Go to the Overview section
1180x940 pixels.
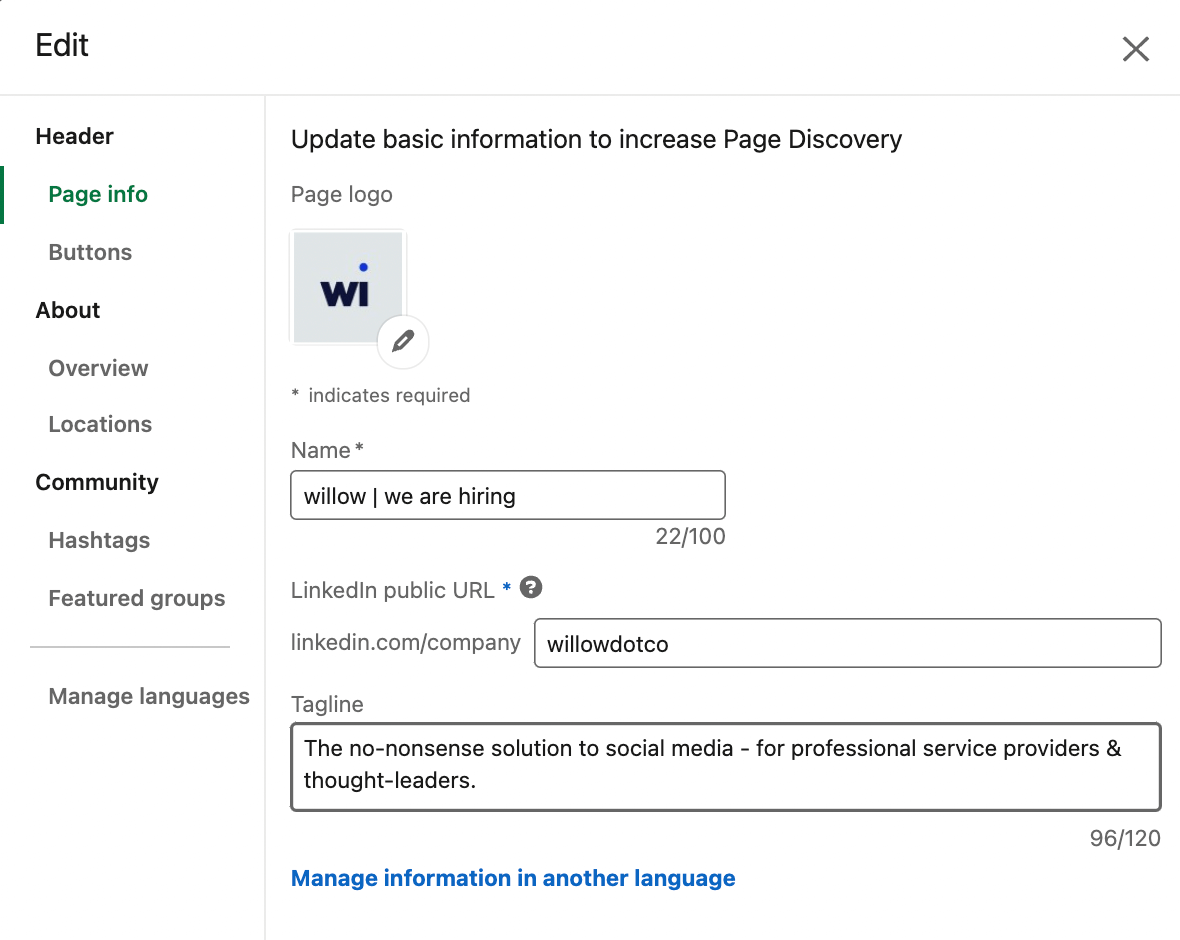coord(98,368)
